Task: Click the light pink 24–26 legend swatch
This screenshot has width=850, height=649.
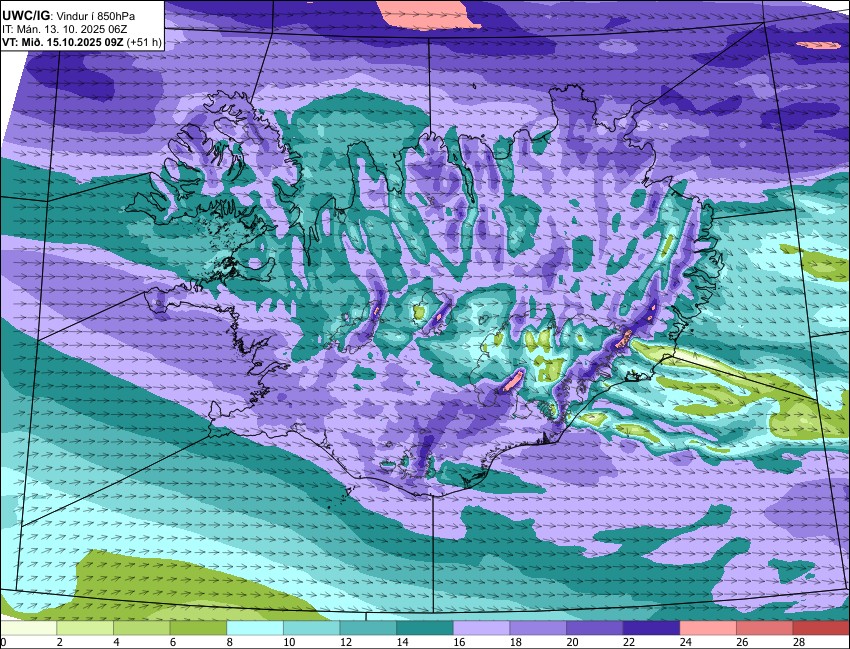Action: [708, 628]
